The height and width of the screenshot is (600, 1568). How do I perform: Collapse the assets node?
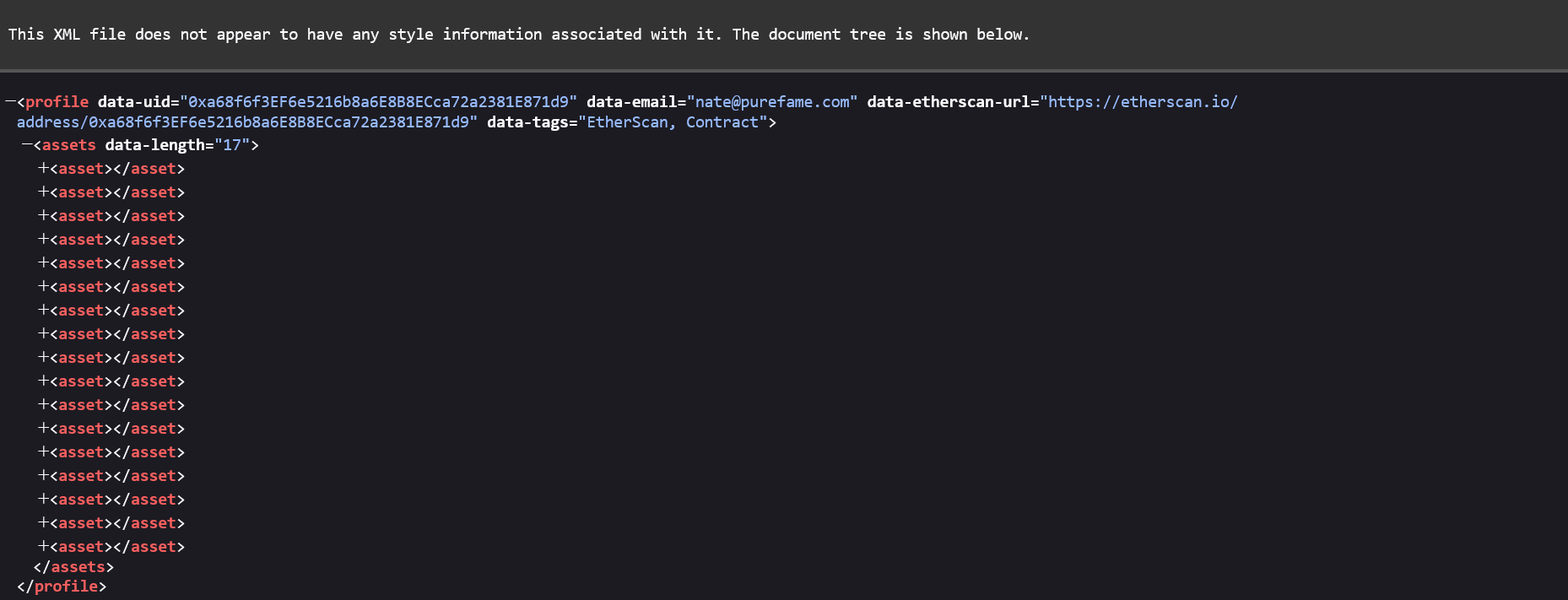(27, 145)
